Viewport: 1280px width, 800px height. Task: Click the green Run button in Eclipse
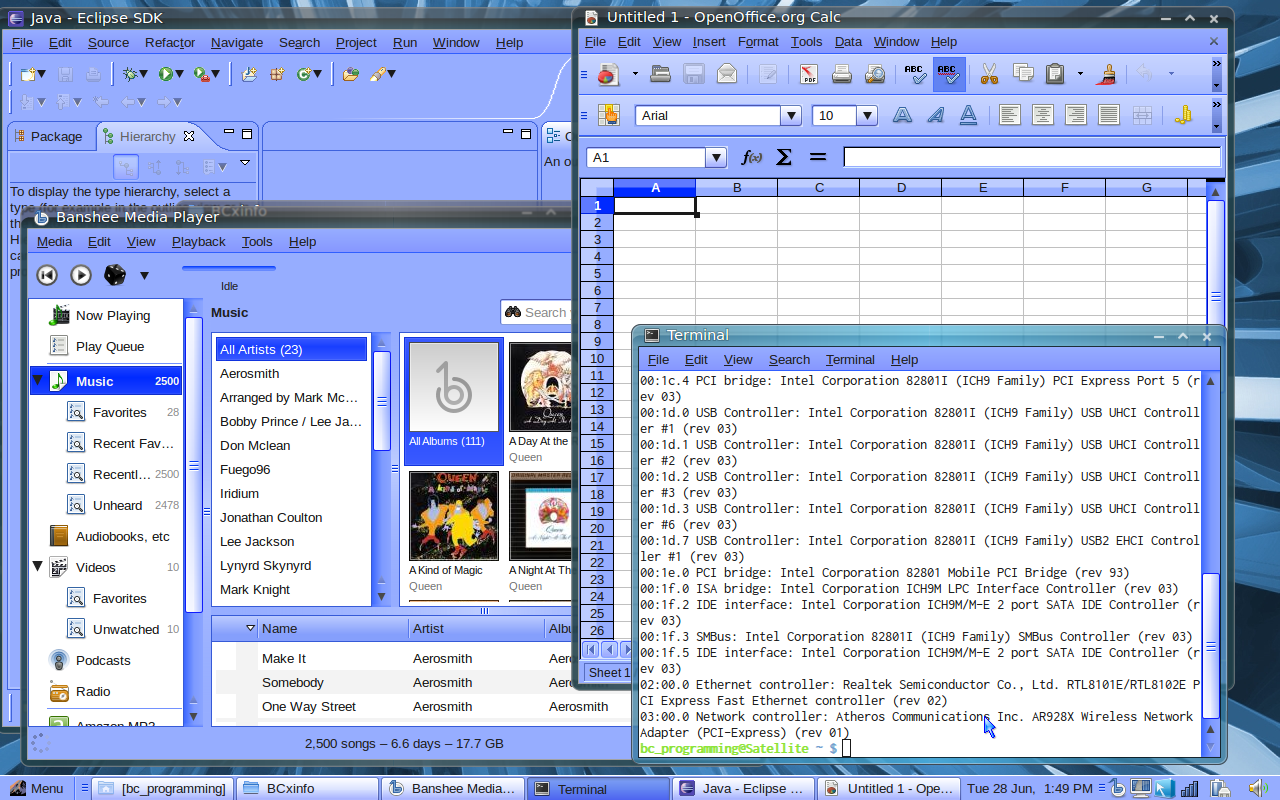coord(165,74)
